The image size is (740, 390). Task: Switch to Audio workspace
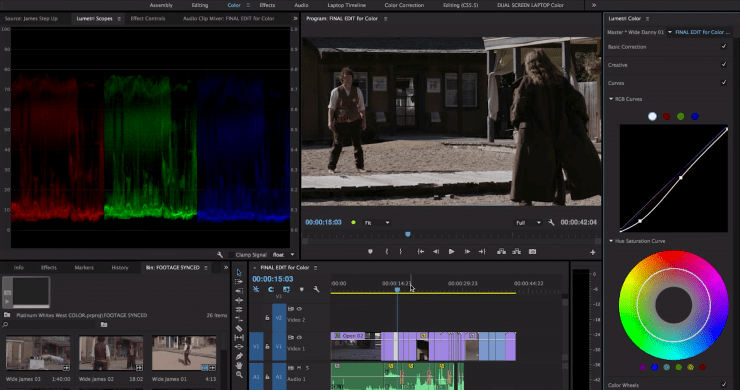301,5
